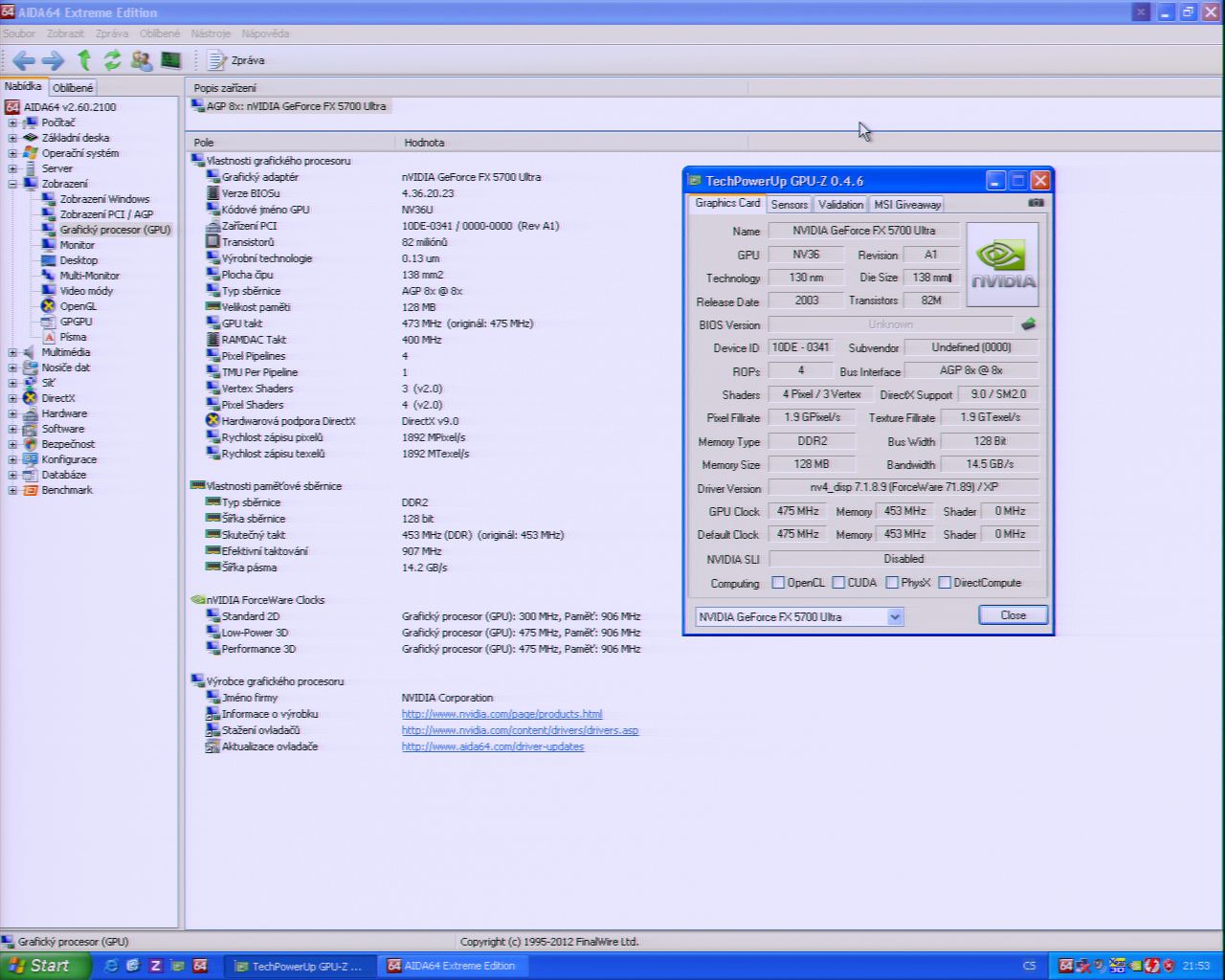Expand the Počítač tree node

(x=12, y=122)
